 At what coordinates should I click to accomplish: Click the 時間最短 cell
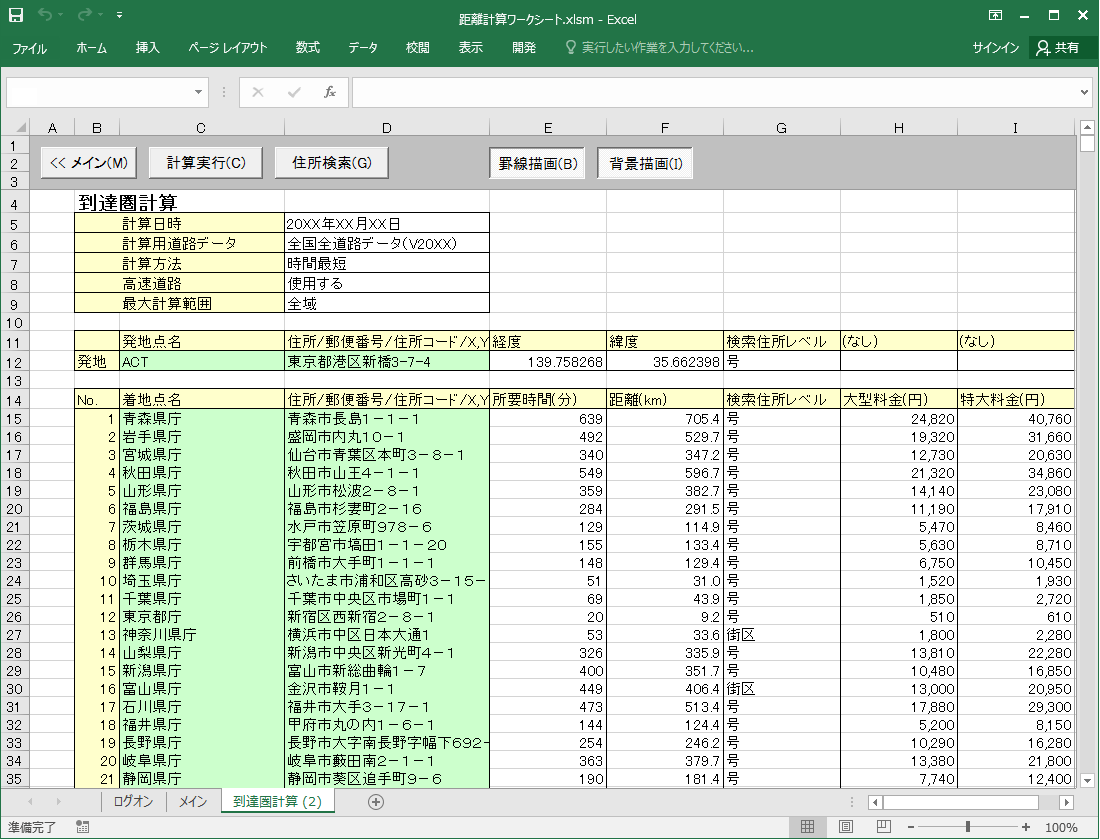(x=387, y=263)
